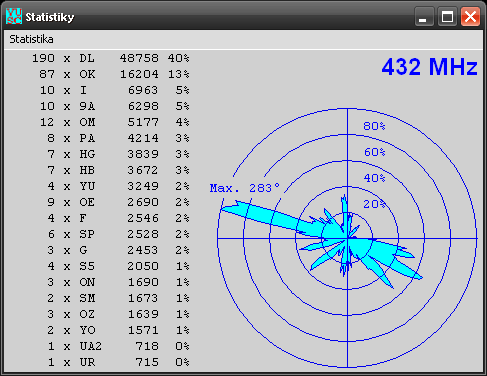Image resolution: width=487 pixels, height=376 pixels.
Task: Click the HB row showing 3672
Action: click(118, 170)
